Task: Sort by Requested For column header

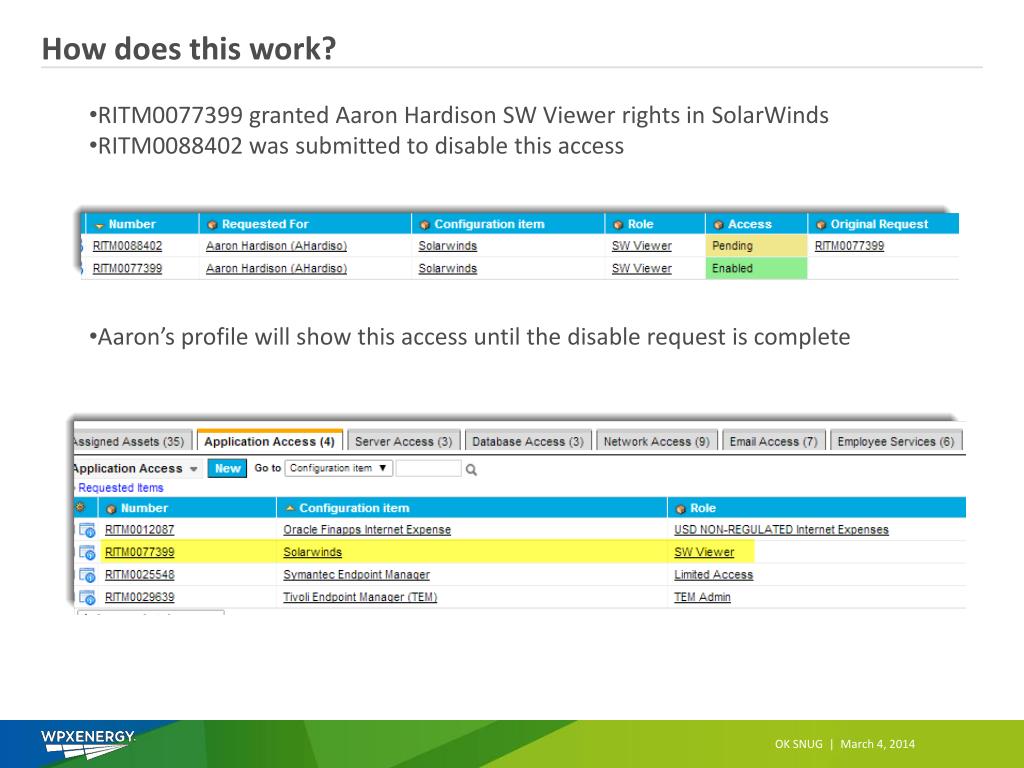Action: click(264, 225)
